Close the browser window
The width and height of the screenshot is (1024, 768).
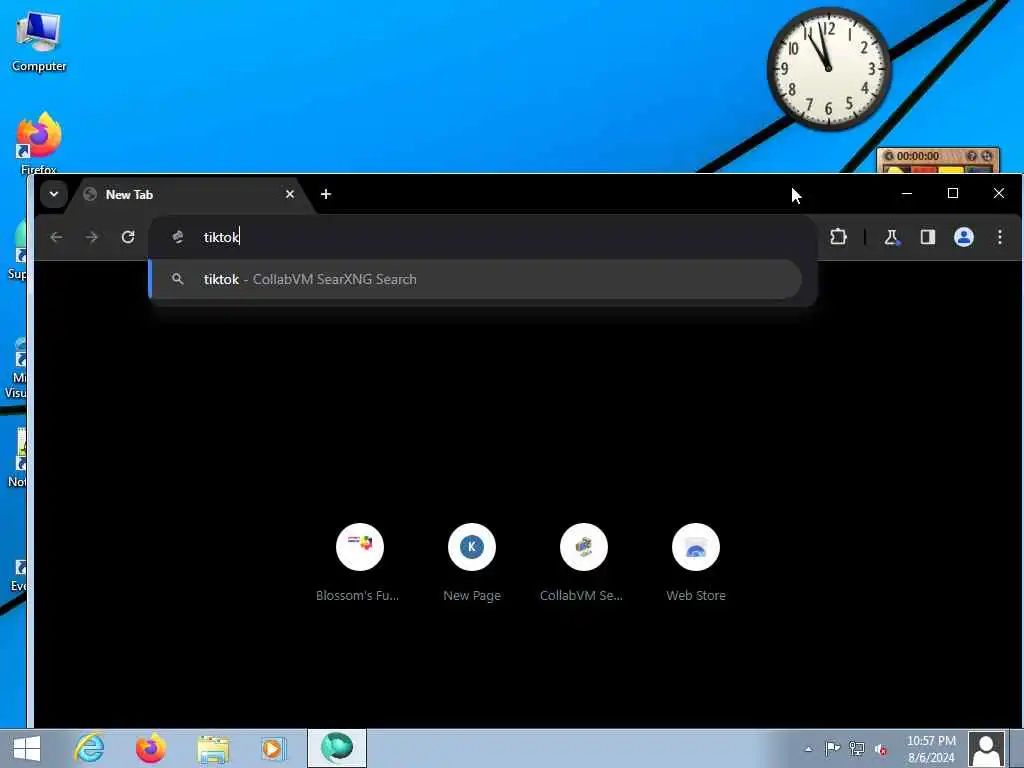click(999, 193)
